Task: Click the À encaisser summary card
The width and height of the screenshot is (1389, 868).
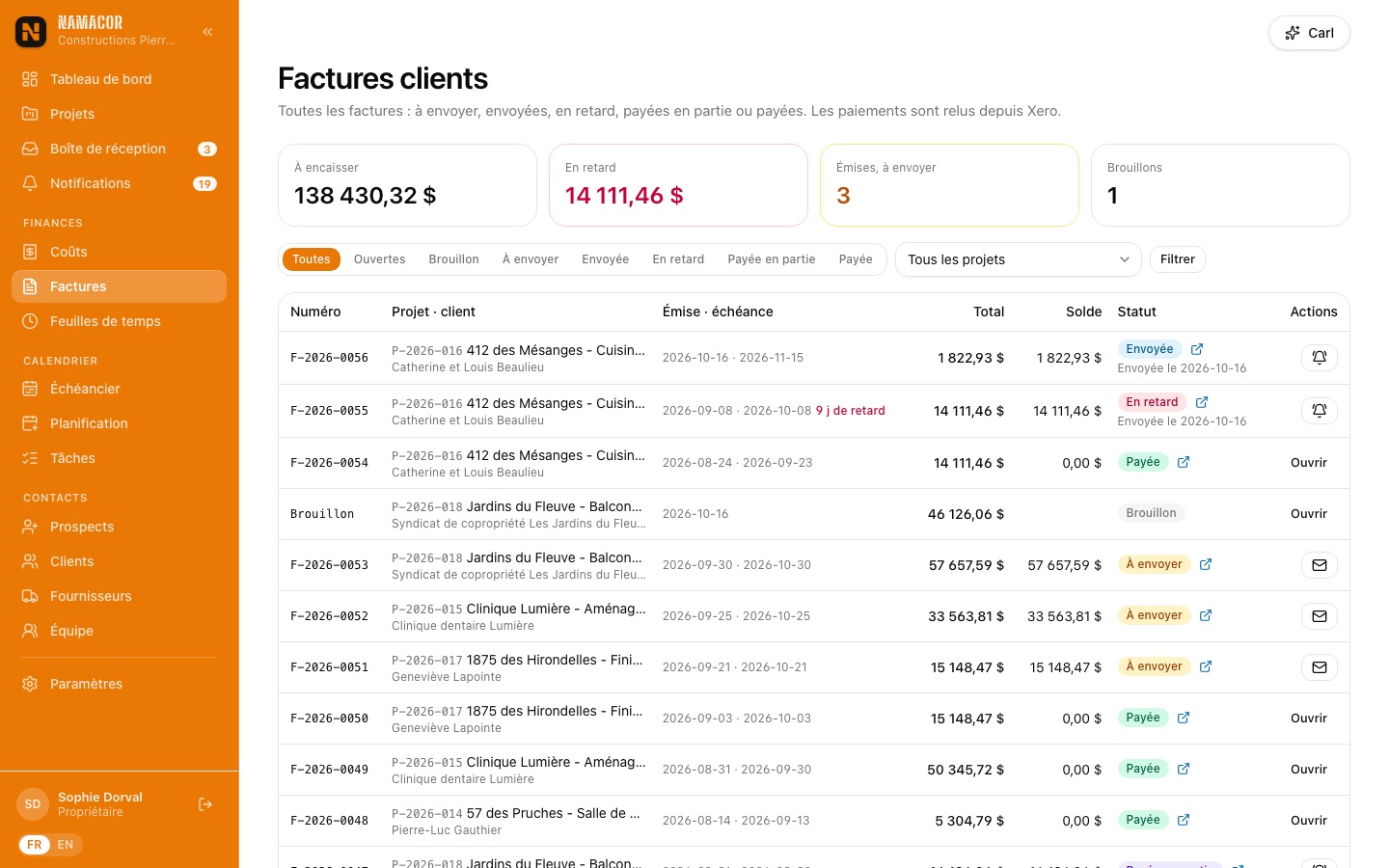Action: [x=407, y=185]
